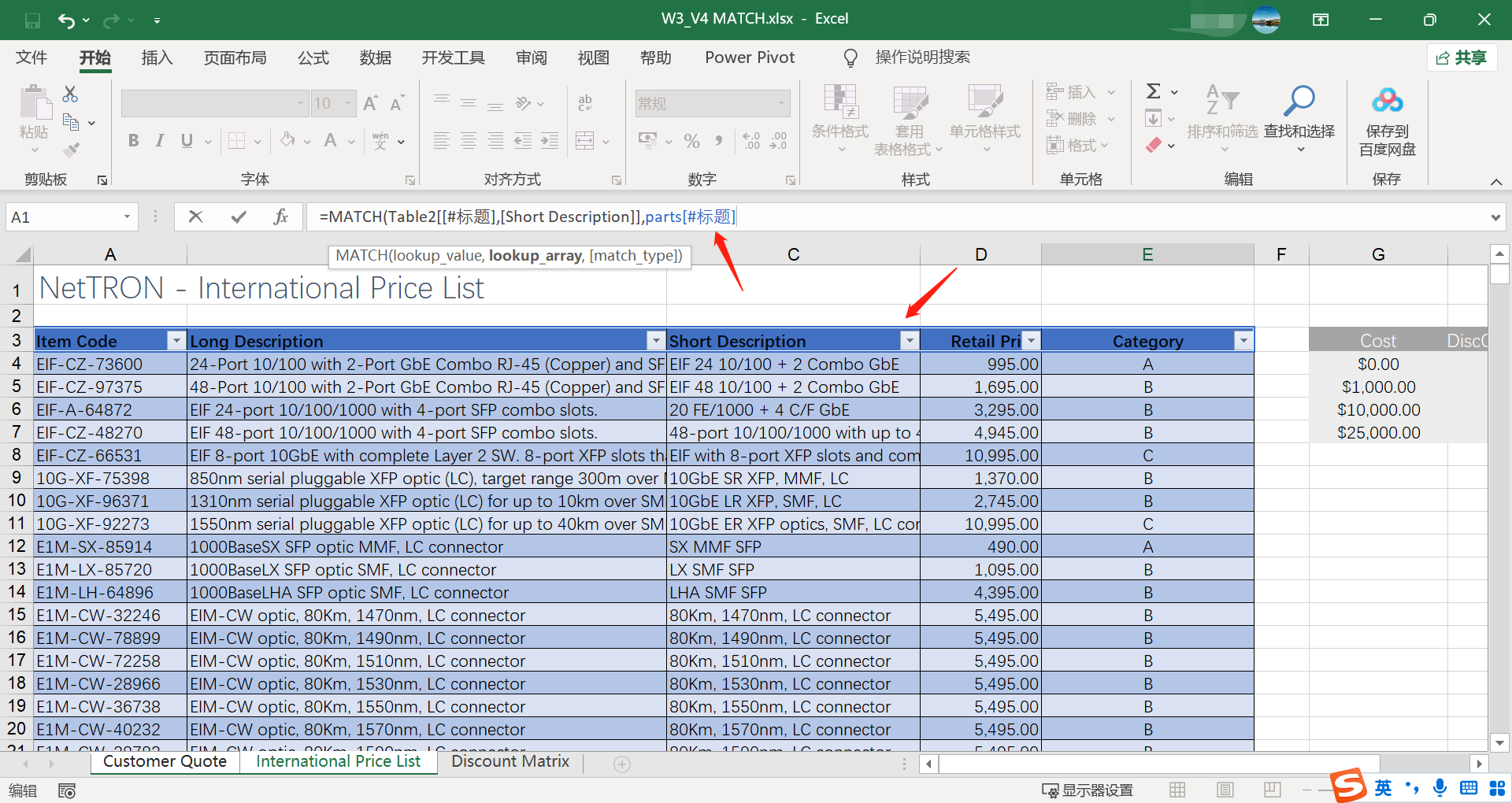1512x803 pixels.
Task: Toggle align right
Action: click(x=495, y=141)
